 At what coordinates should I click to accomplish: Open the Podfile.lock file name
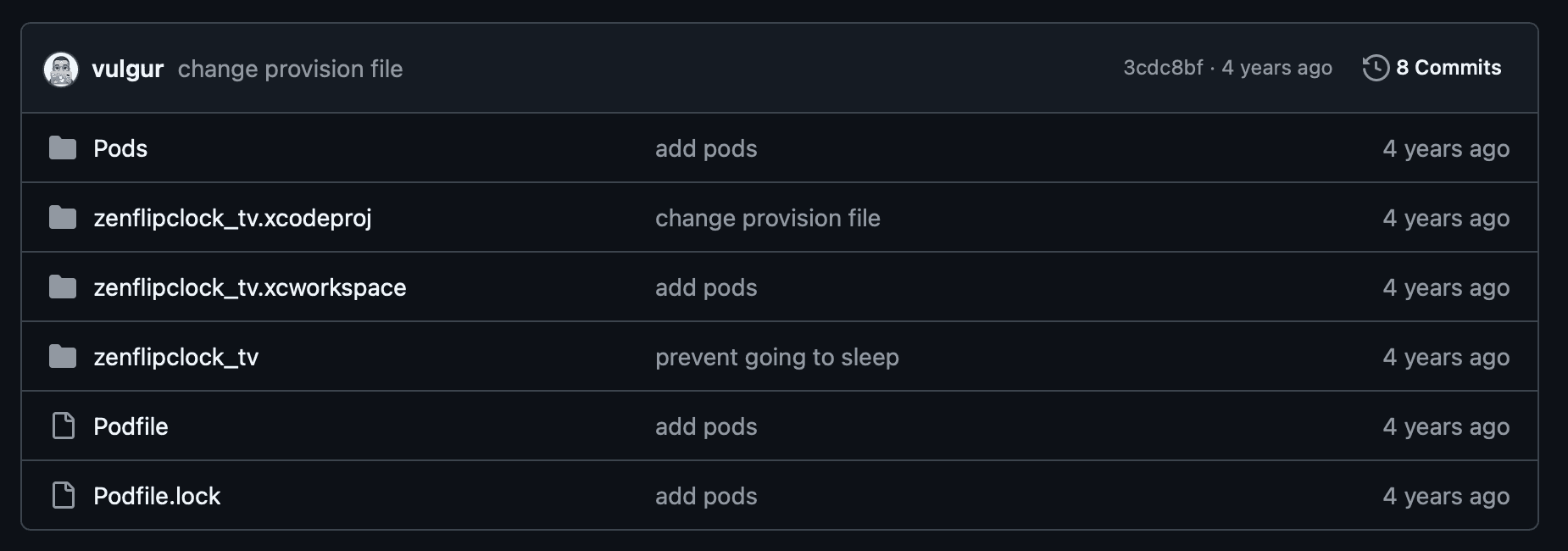pyautogui.click(x=157, y=496)
